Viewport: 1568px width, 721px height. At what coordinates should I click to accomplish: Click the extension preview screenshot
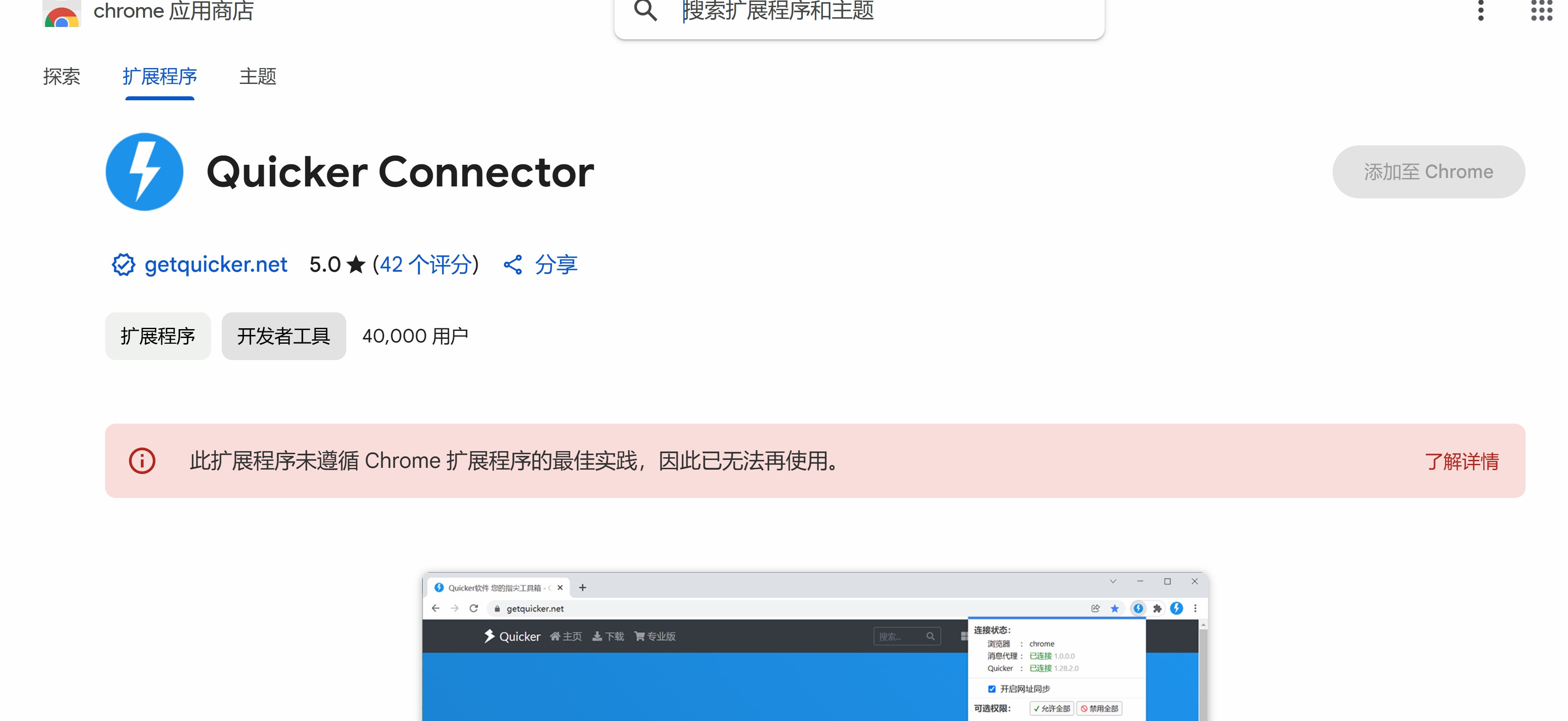click(x=815, y=647)
